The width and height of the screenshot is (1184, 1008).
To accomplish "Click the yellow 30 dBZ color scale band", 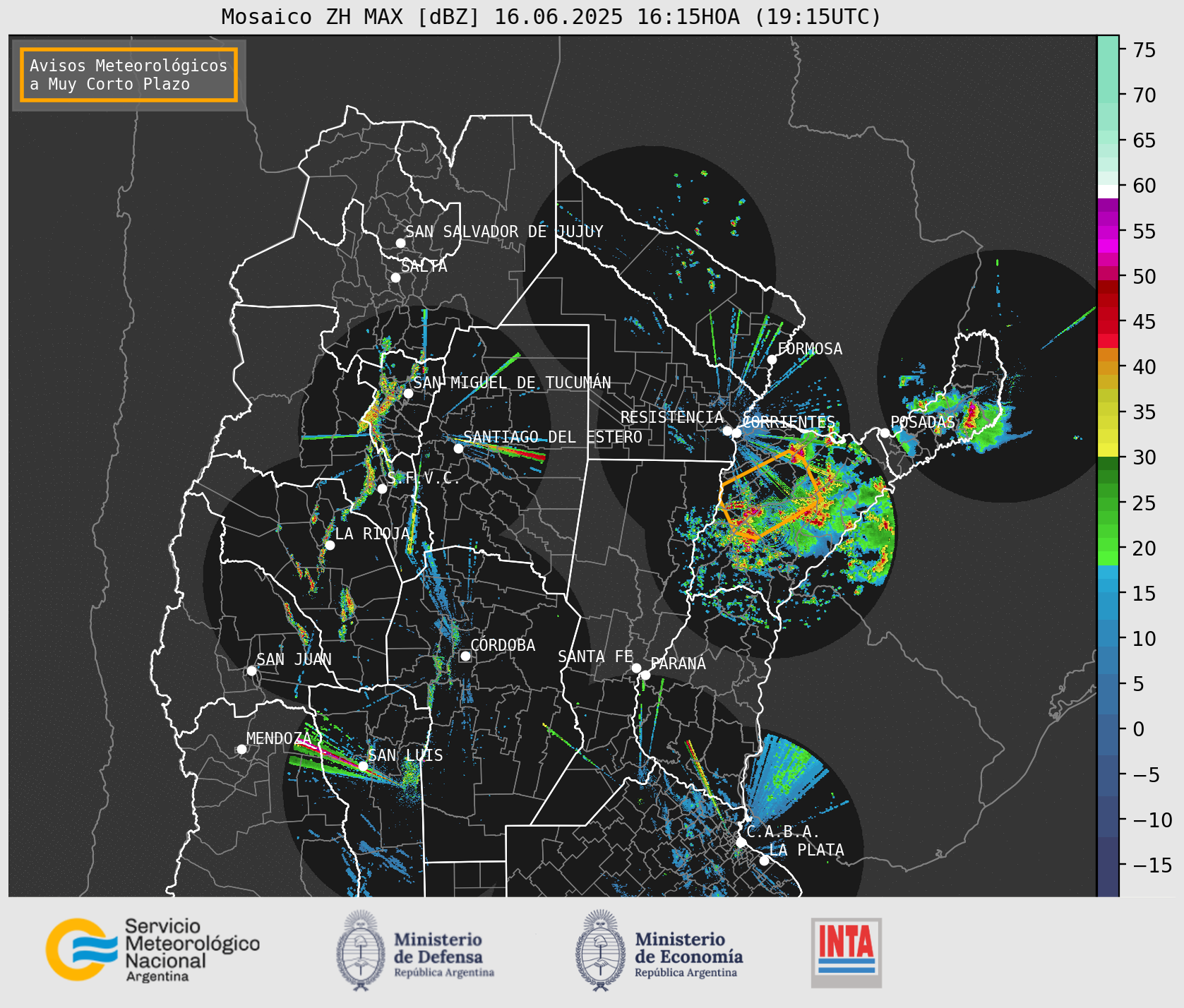I will point(1108,450).
